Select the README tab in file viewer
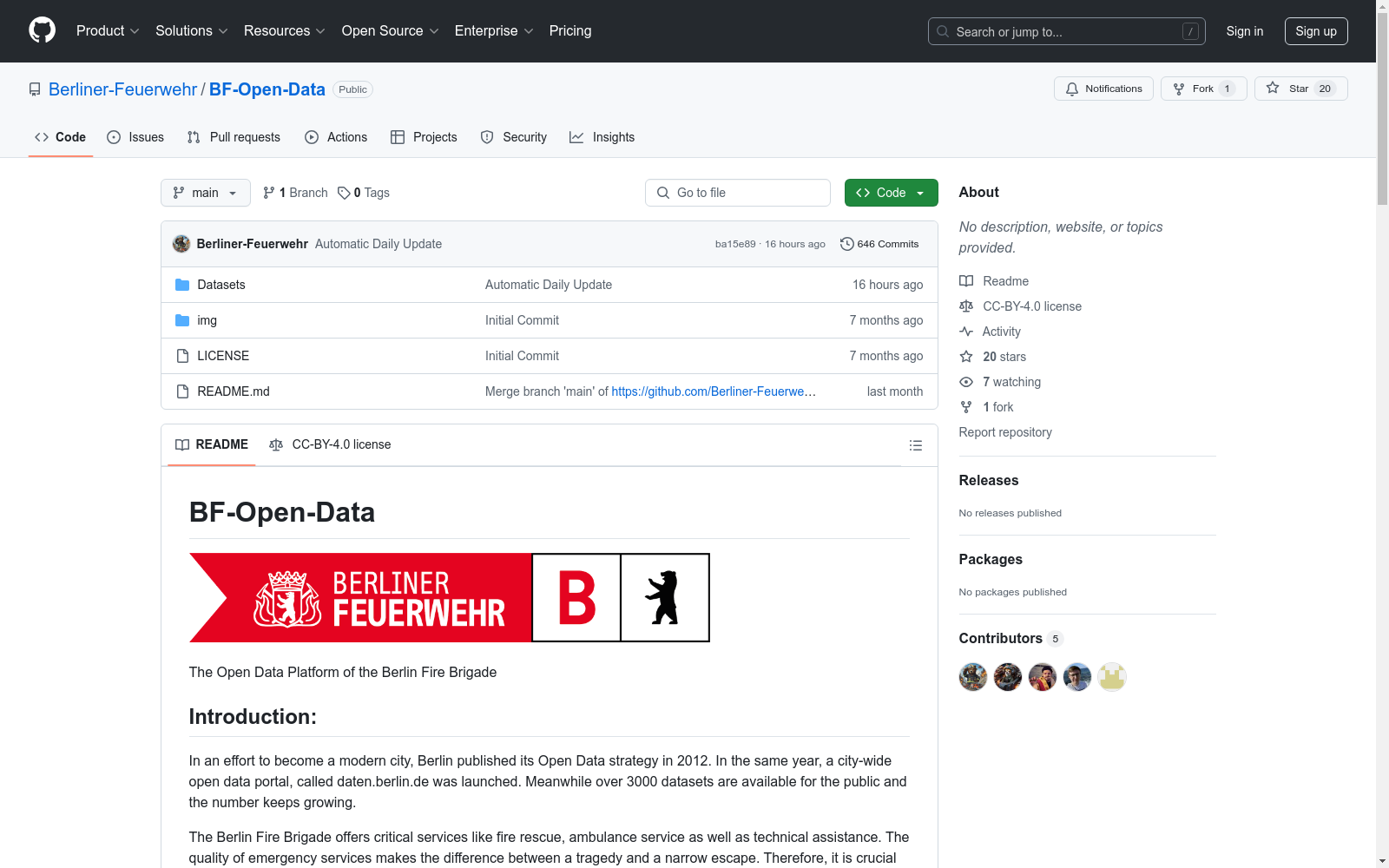The height and width of the screenshot is (868, 1389). pyautogui.click(x=212, y=444)
